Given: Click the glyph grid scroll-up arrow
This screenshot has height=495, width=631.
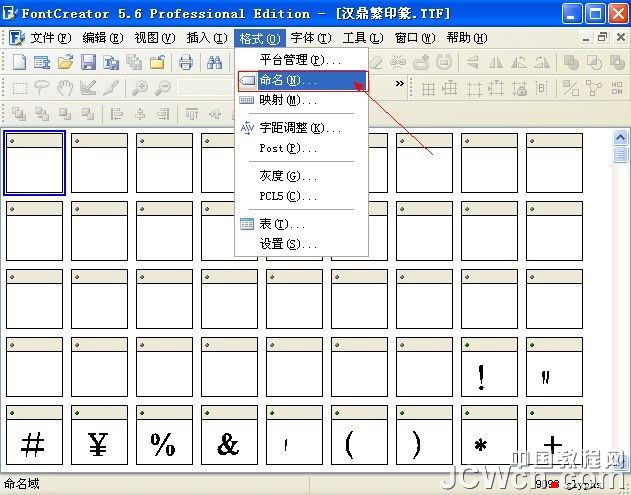Looking at the screenshot, I should [620, 138].
